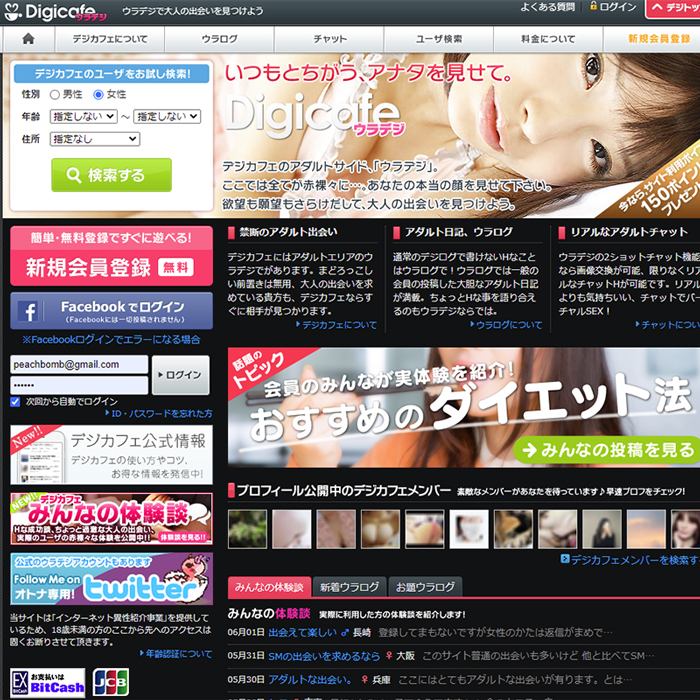
Task: Click Facebookログインでエラーになる場合 link
Action: click(x=112, y=340)
